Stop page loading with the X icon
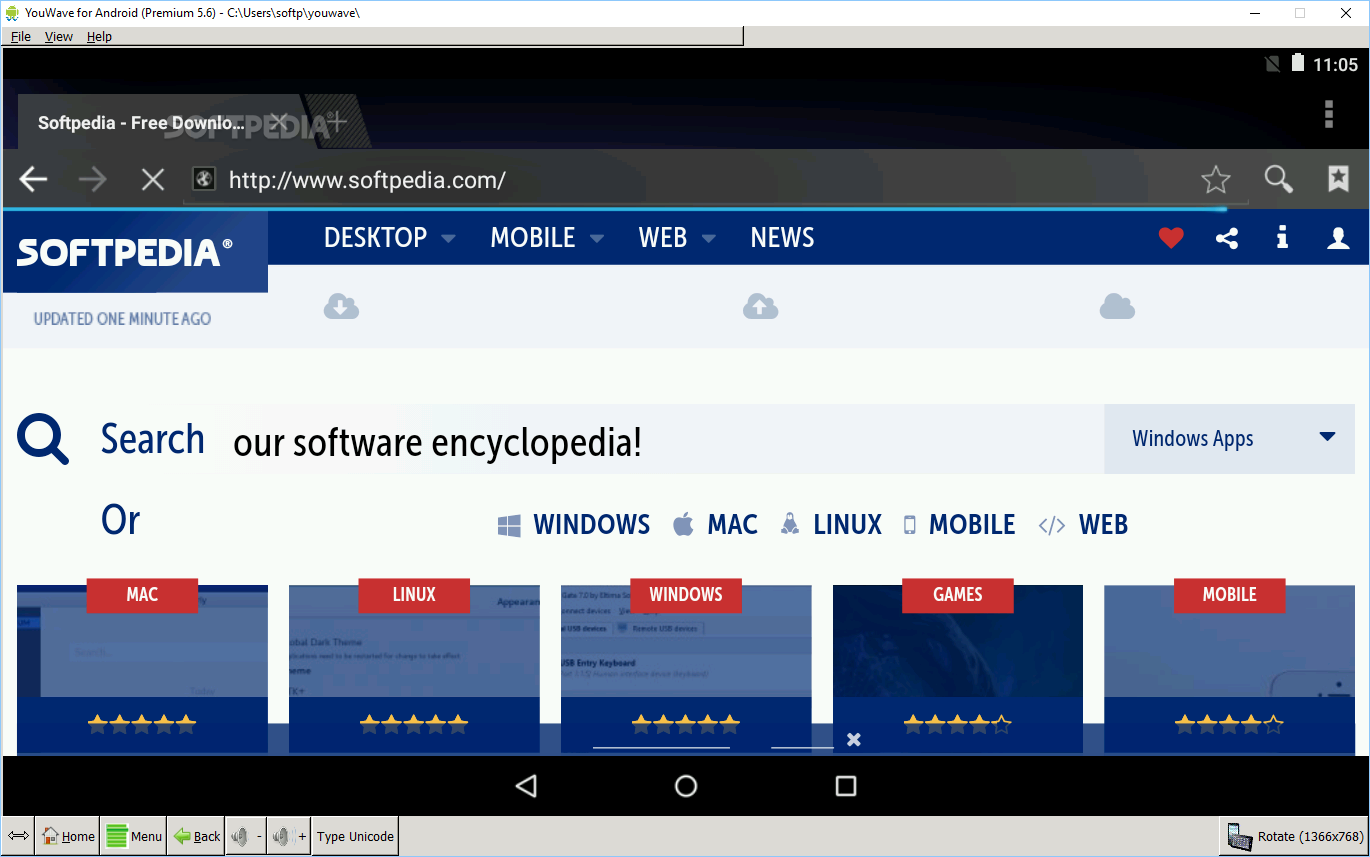1370x857 pixels. pyautogui.click(x=152, y=180)
